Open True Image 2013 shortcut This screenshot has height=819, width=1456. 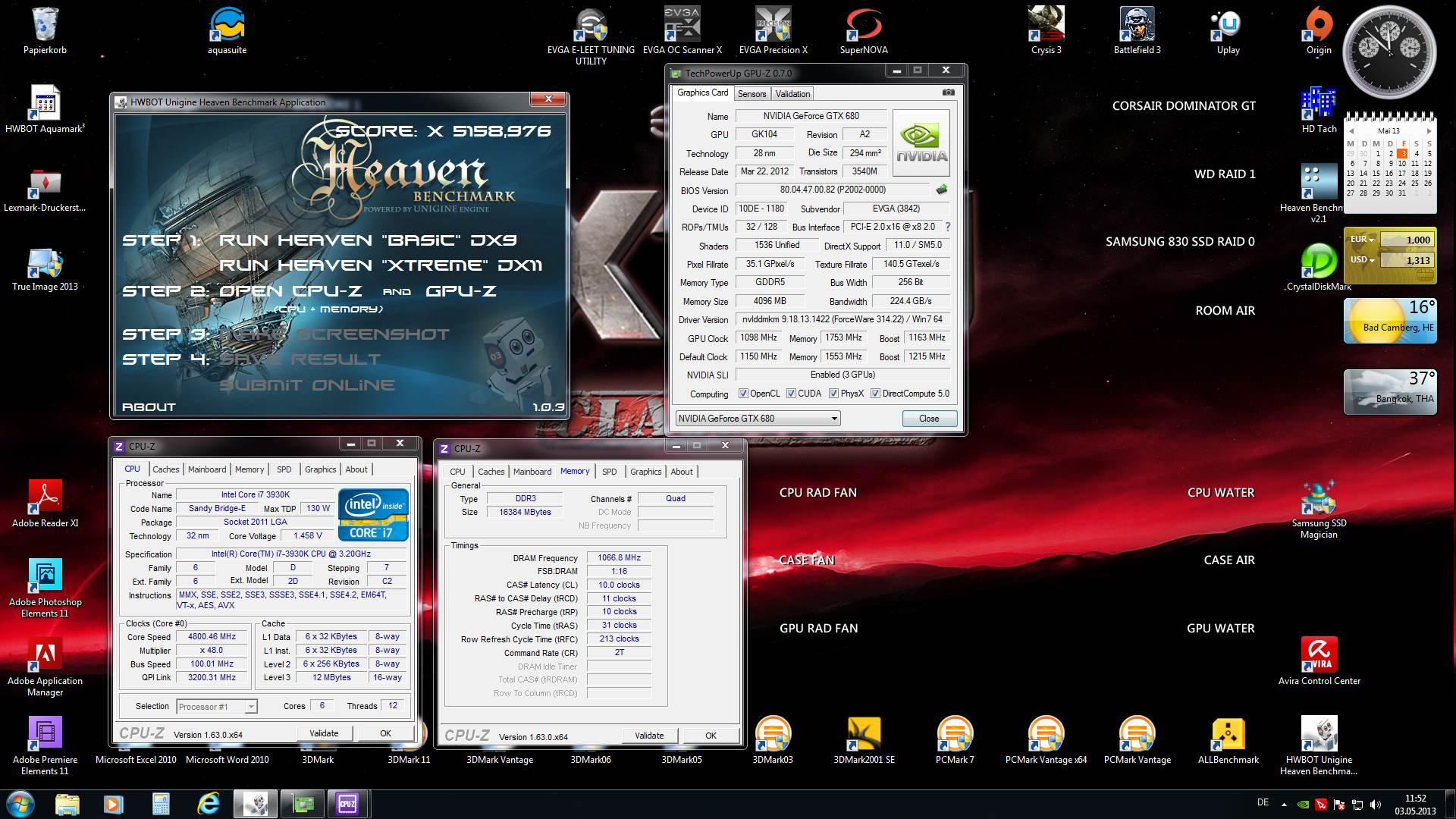pyautogui.click(x=45, y=269)
